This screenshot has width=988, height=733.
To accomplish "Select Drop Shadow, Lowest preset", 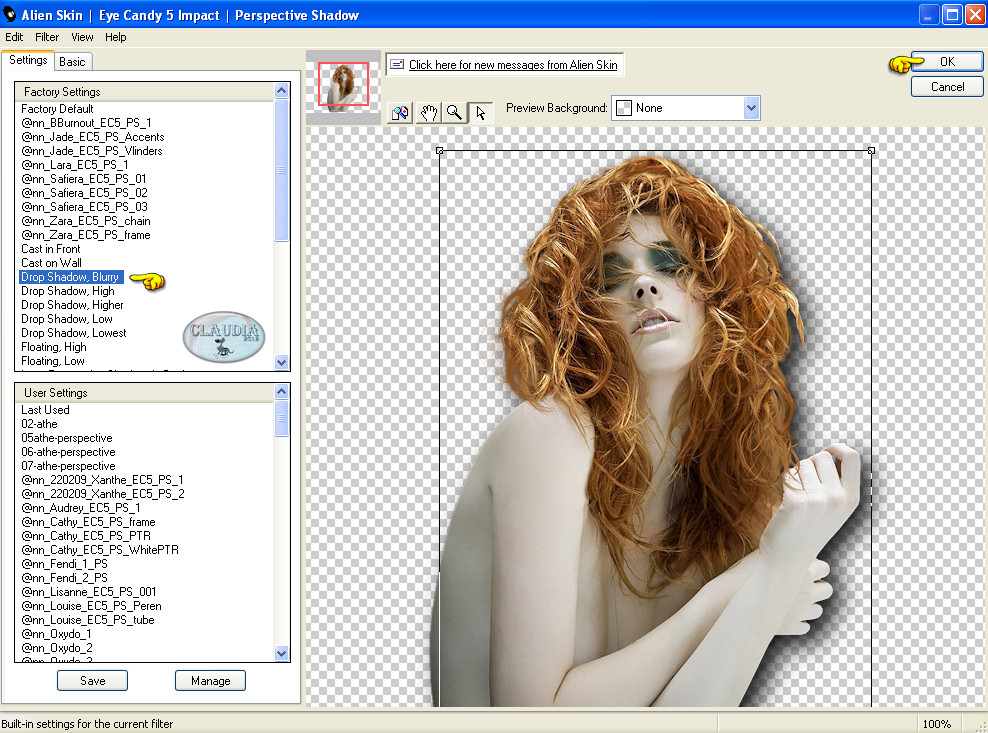I will coord(74,333).
